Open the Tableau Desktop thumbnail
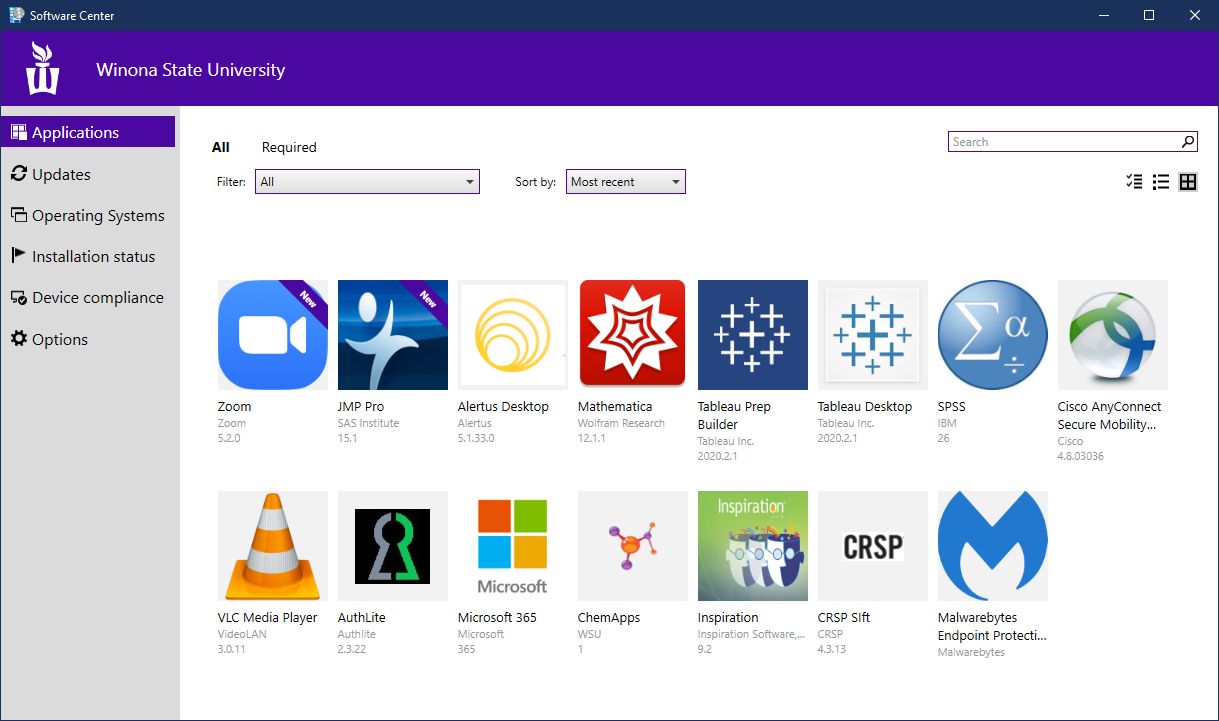 pos(872,335)
